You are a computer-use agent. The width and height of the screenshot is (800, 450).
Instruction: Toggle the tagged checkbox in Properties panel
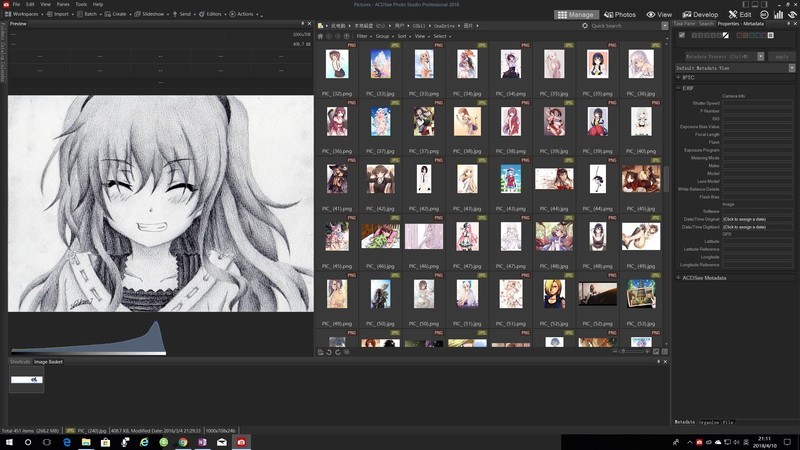click(682, 35)
